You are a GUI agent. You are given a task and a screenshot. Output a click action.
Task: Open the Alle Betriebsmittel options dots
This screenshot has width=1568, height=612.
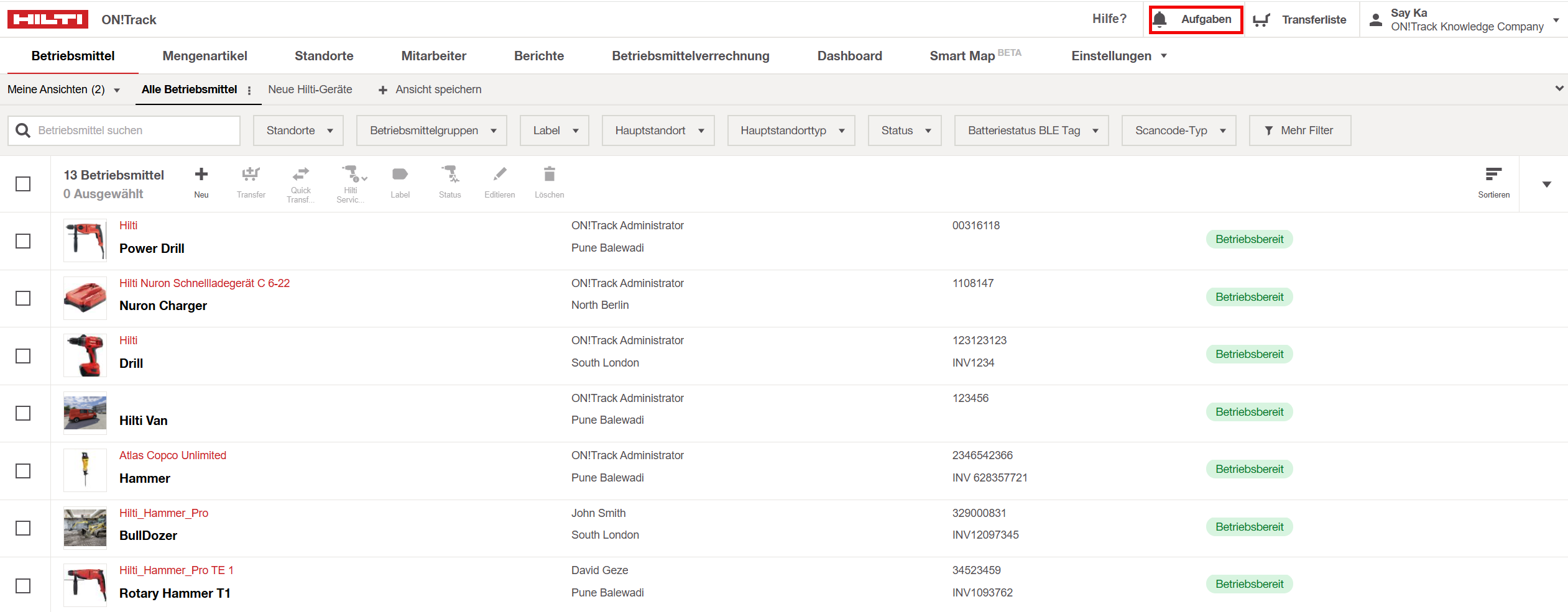[249, 91]
